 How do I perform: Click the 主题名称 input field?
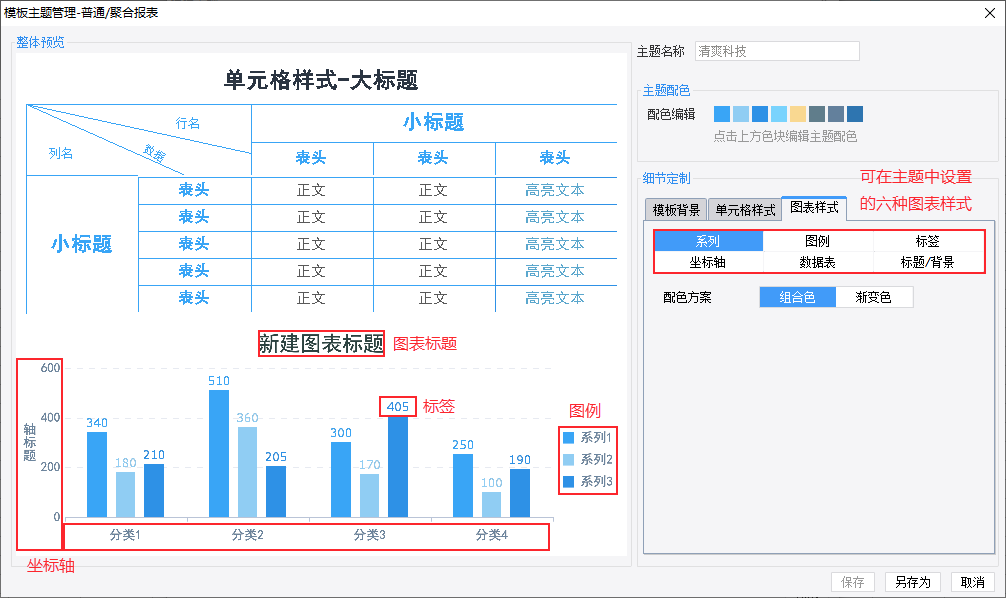(777, 51)
